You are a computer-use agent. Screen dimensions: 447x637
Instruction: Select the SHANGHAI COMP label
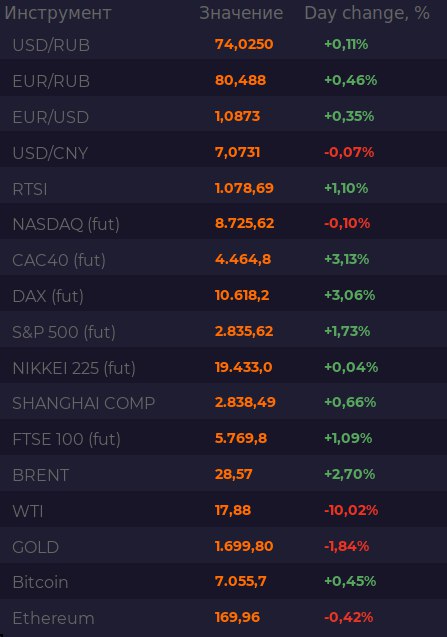click(84, 403)
